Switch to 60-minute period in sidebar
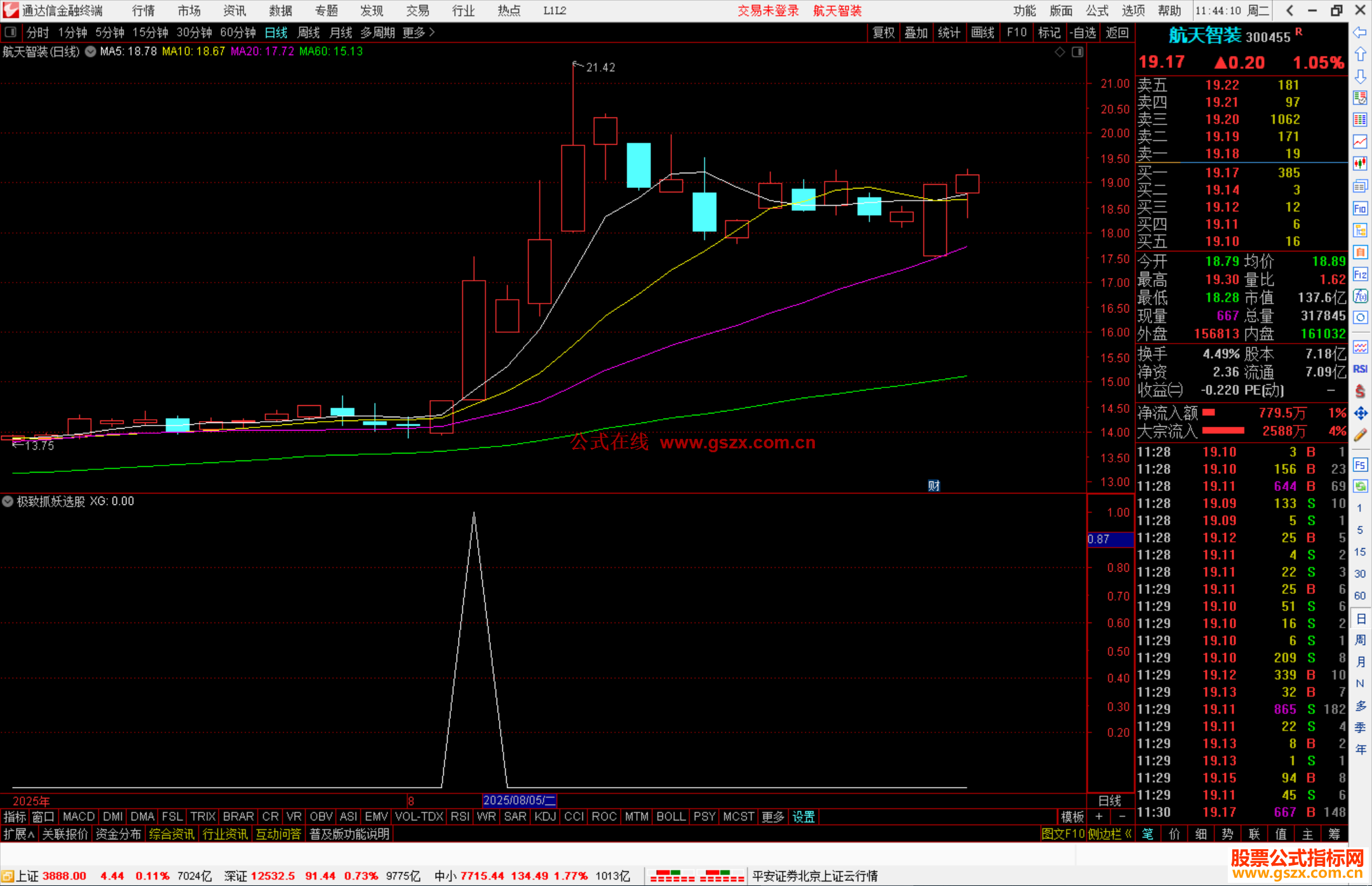Viewport: 1372px width, 886px height. click(x=1360, y=596)
